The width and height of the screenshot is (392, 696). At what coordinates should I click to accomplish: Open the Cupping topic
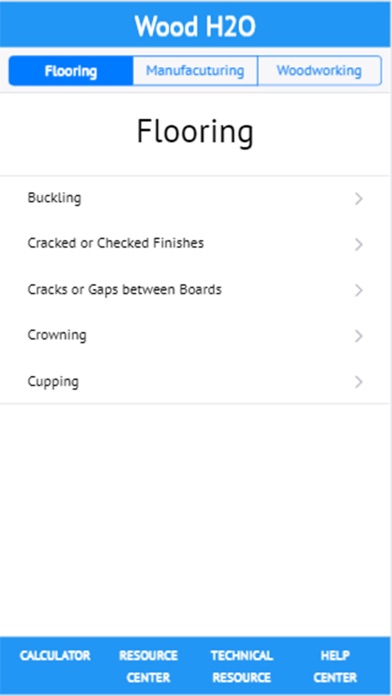coord(195,381)
